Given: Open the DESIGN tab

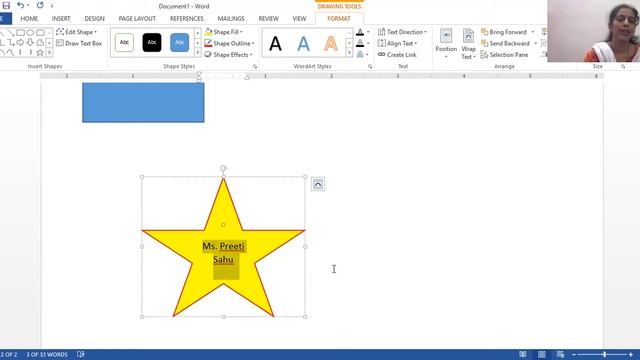Looking at the screenshot, I should [94, 18].
